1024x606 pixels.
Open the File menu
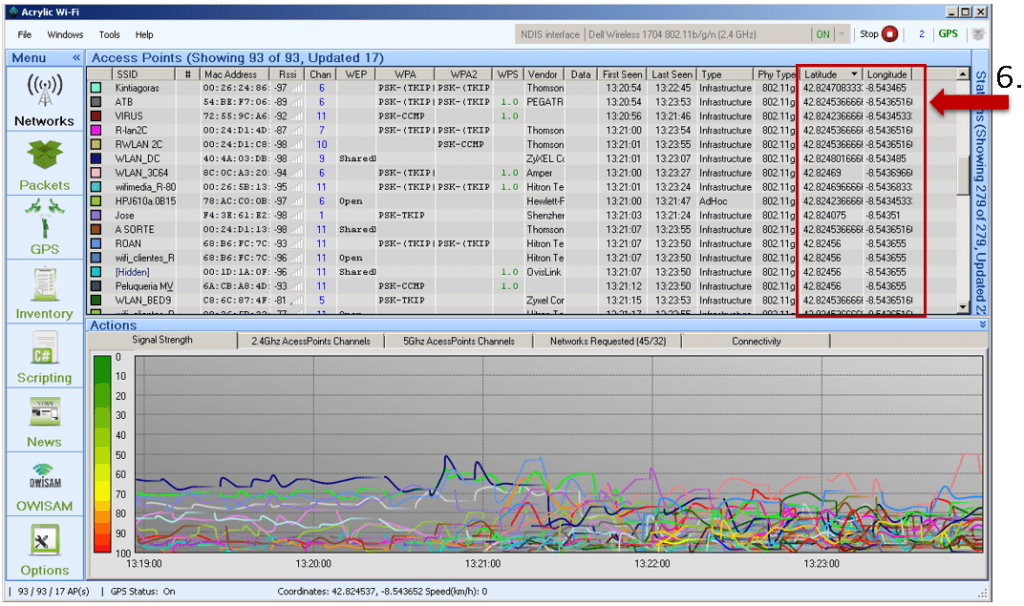click(x=24, y=35)
